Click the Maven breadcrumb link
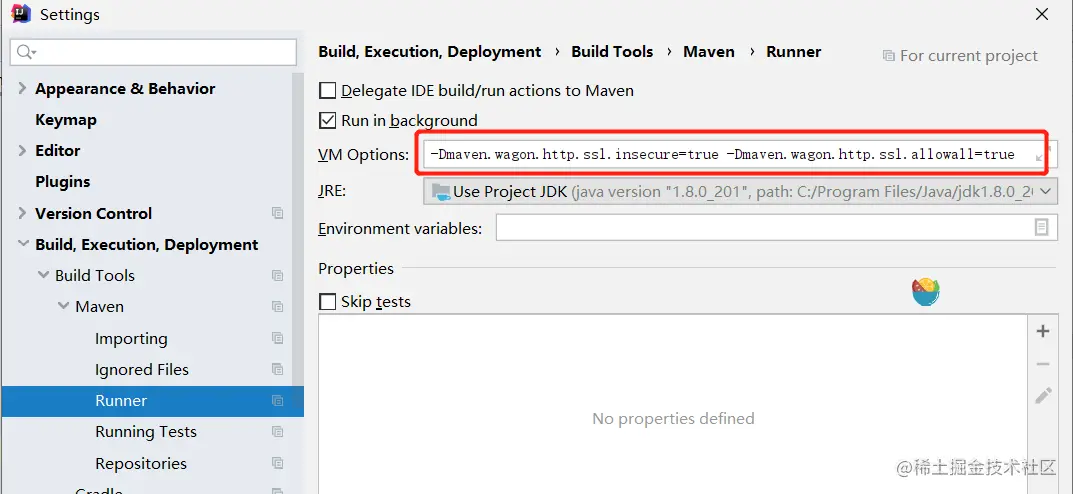The image size is (1073, 494). click(709, 52)
